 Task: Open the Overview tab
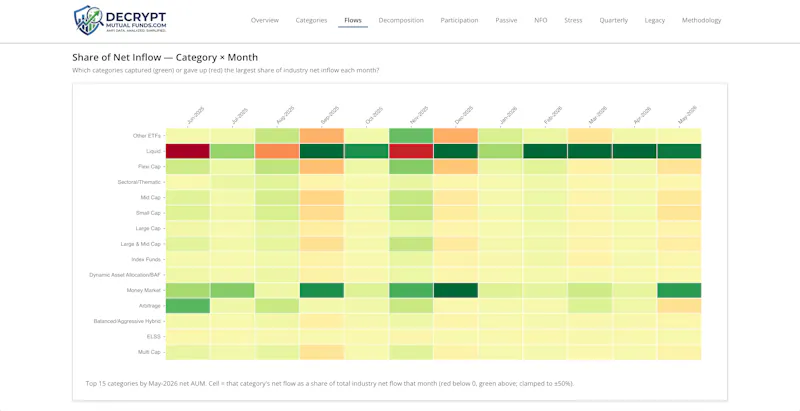coord(265,20)
